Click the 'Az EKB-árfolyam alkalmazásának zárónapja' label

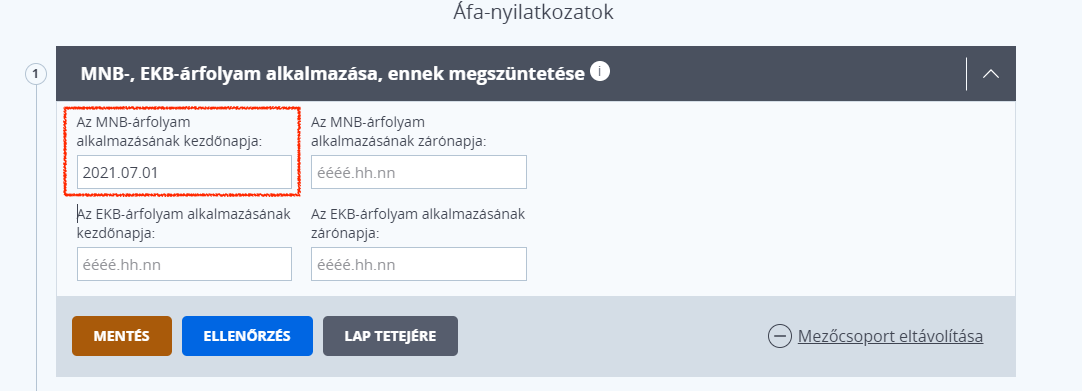pyautogui.click(x=418, y=223)
